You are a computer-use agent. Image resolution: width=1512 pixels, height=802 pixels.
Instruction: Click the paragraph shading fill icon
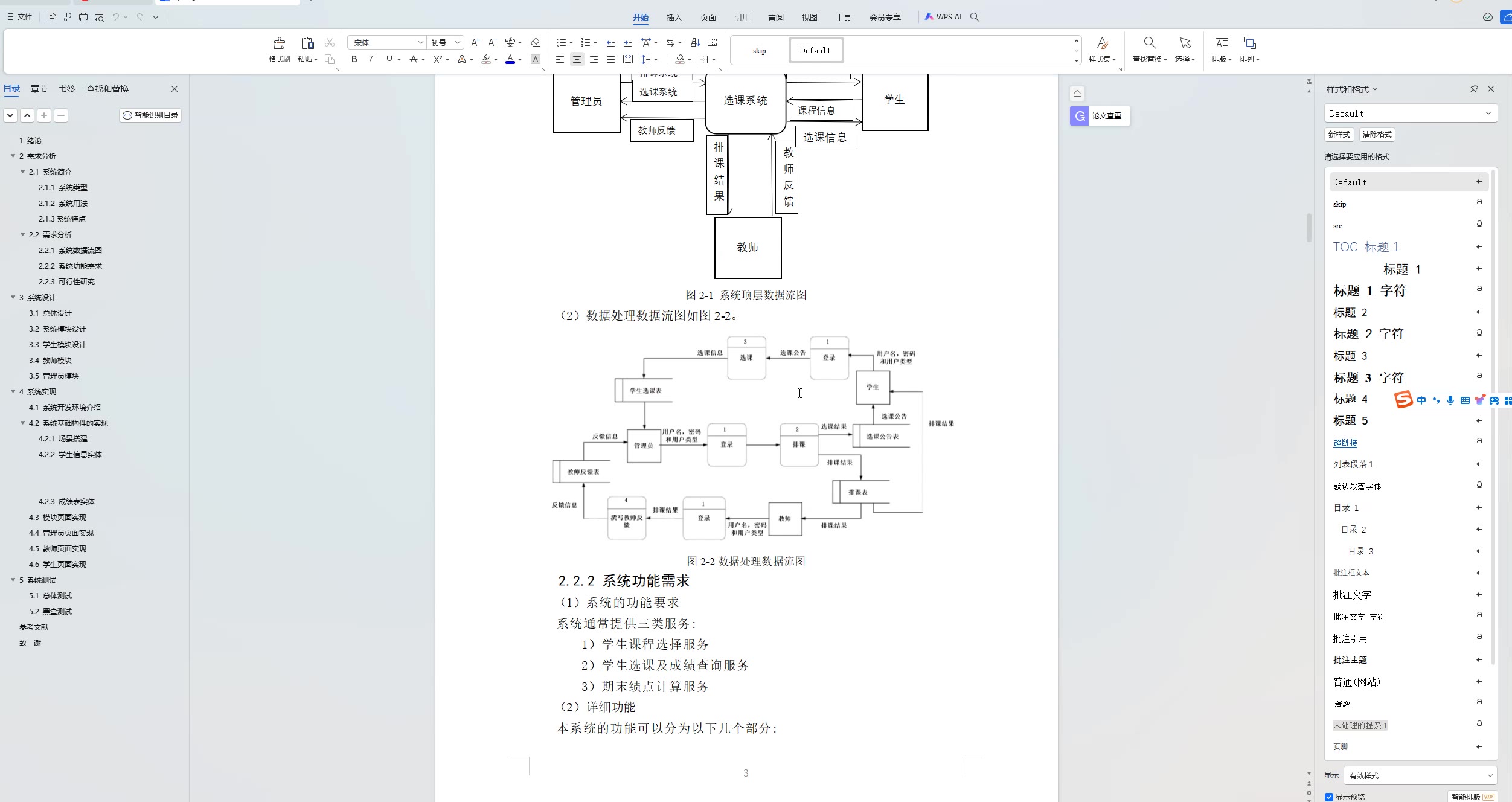pos(680,59)
